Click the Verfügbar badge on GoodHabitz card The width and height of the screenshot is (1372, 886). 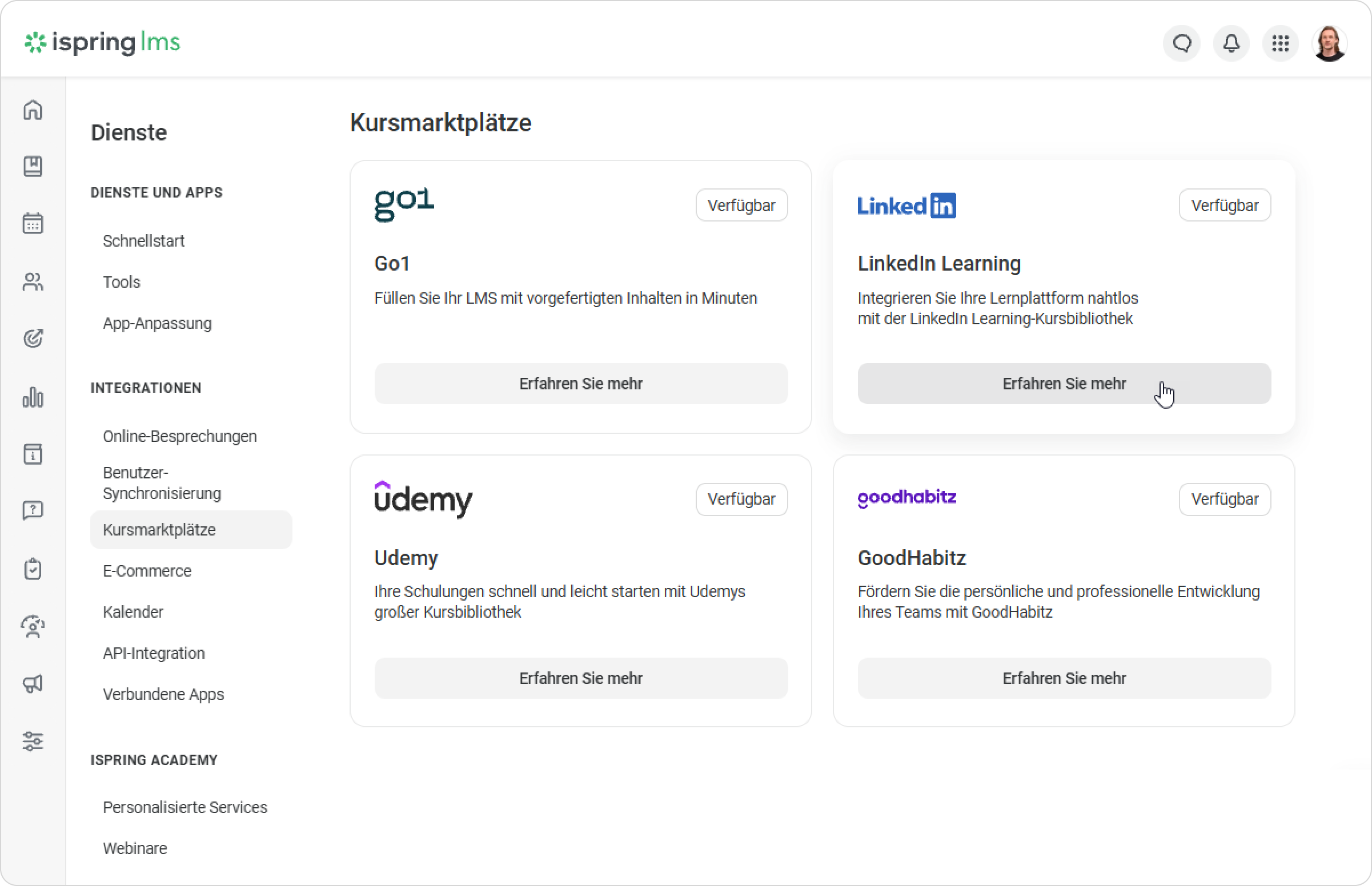(x=1225, y=500)
